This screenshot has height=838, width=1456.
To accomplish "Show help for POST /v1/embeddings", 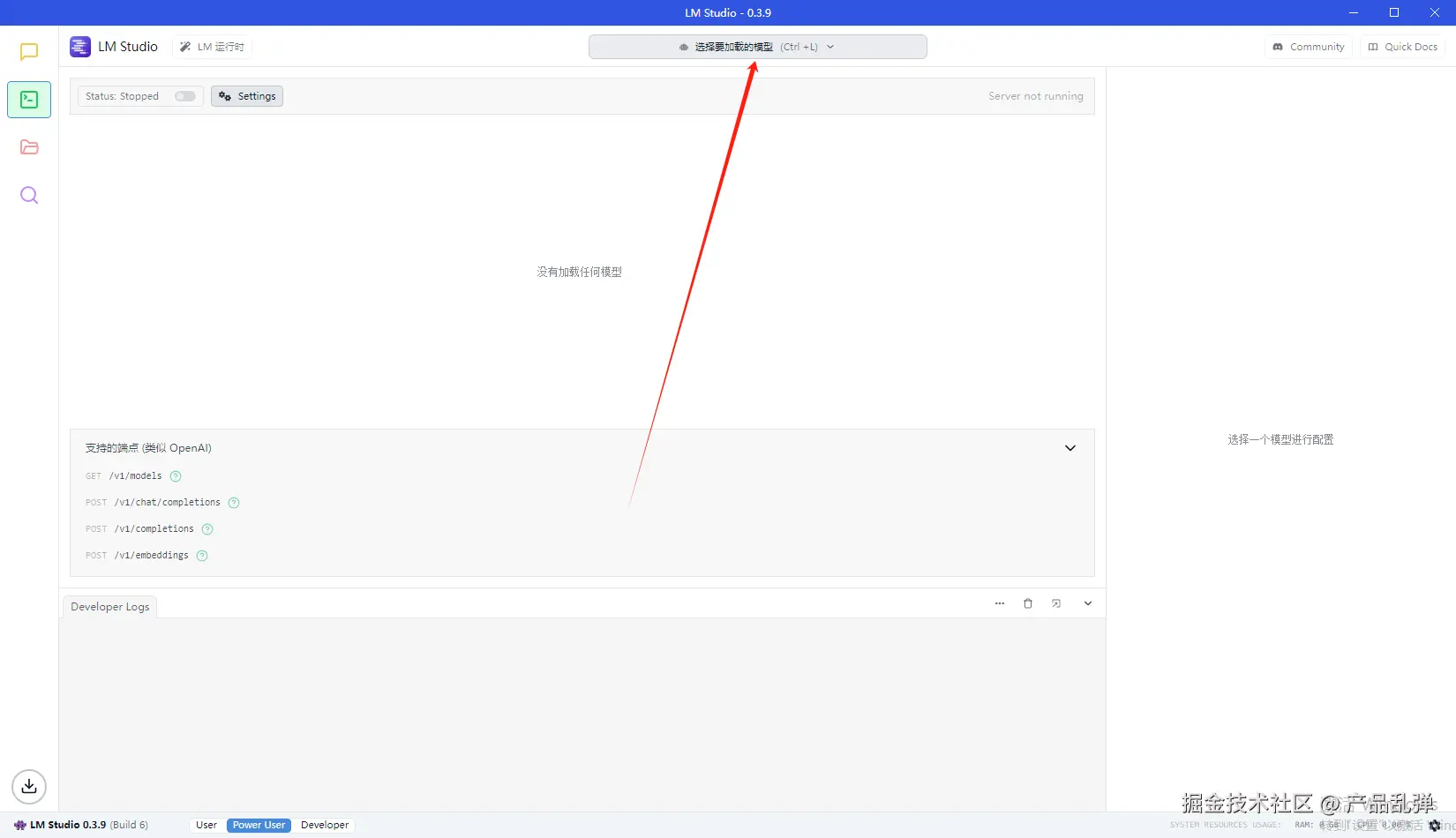I will pos(202,556).
